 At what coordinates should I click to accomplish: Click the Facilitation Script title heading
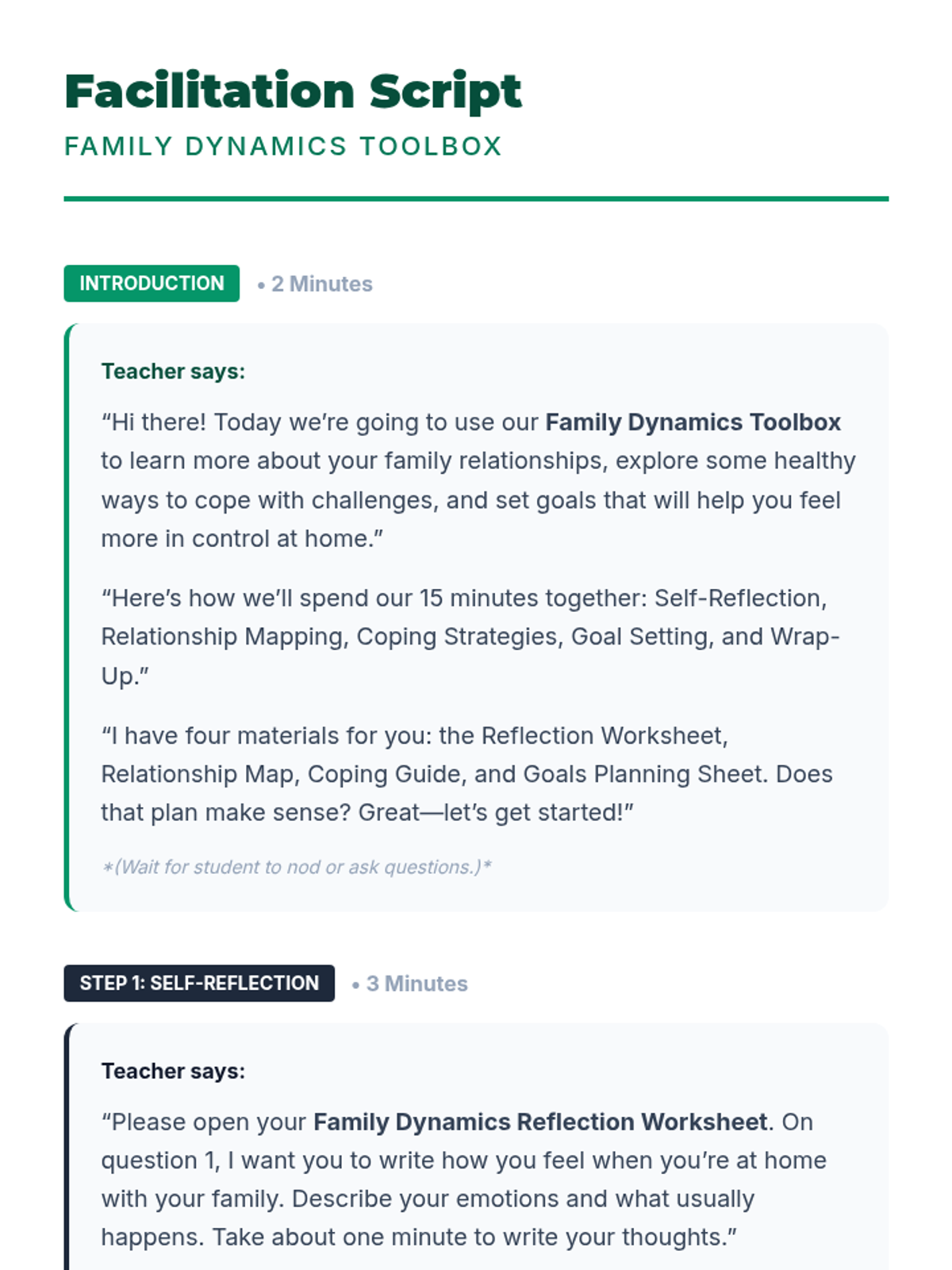[293, 91]
